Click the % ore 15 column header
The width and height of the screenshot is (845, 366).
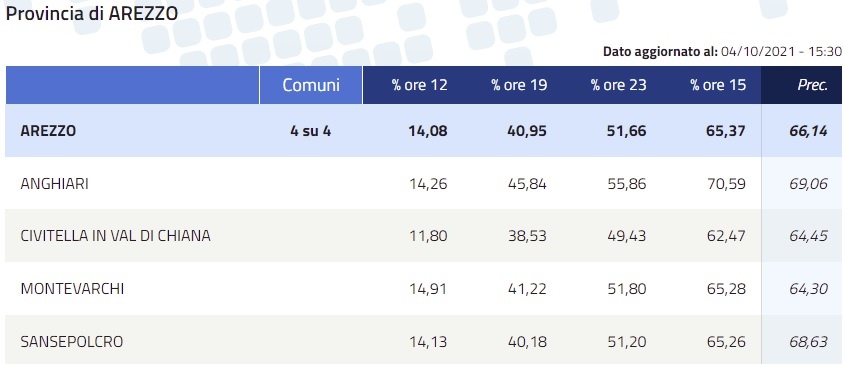point(718,85)
